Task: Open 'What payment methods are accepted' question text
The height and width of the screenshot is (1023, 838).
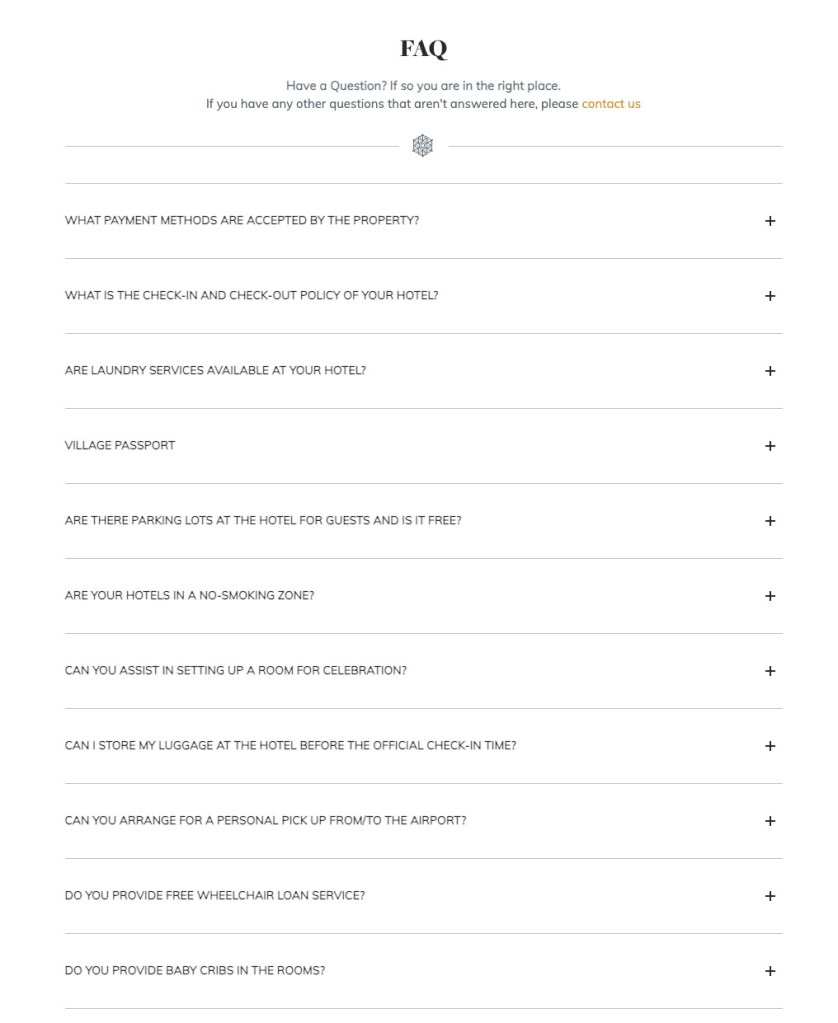Action: pos(241,221)
